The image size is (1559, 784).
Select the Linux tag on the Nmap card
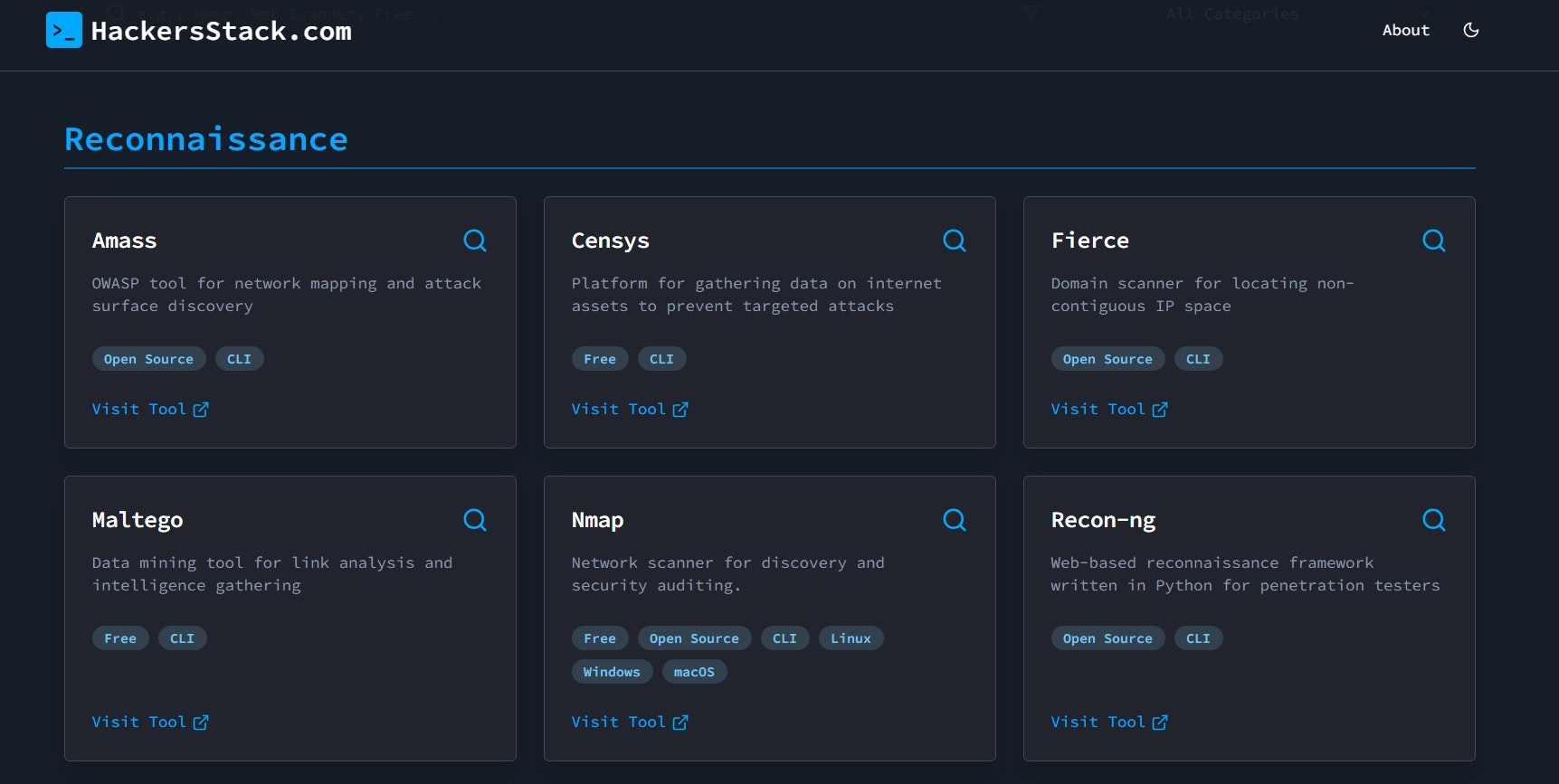[x=851, y=638]
